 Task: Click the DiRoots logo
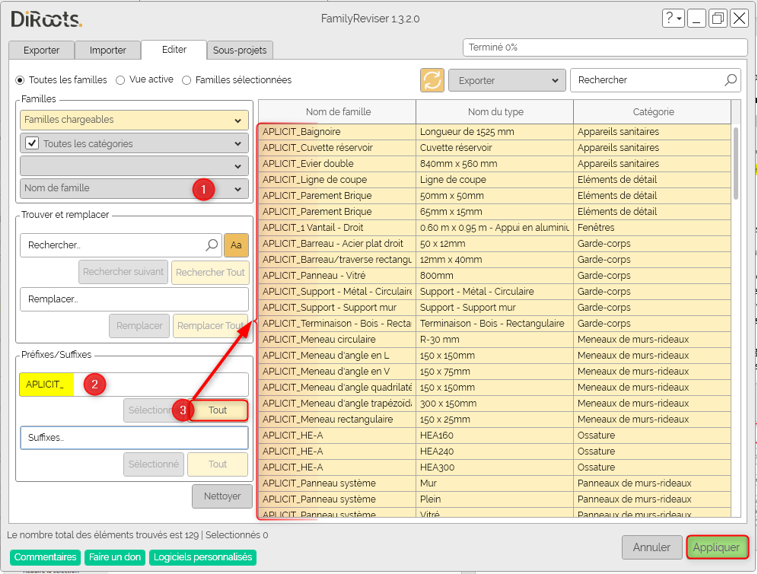(46, 19)
